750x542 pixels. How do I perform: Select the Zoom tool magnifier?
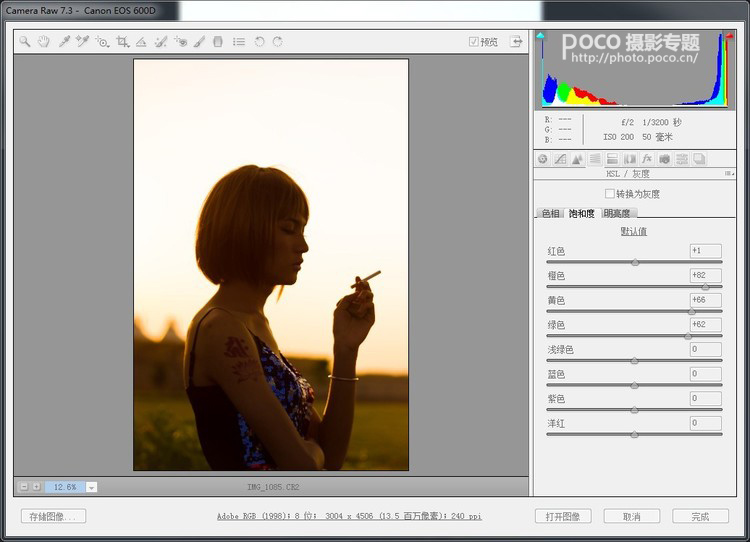(24, 42)
